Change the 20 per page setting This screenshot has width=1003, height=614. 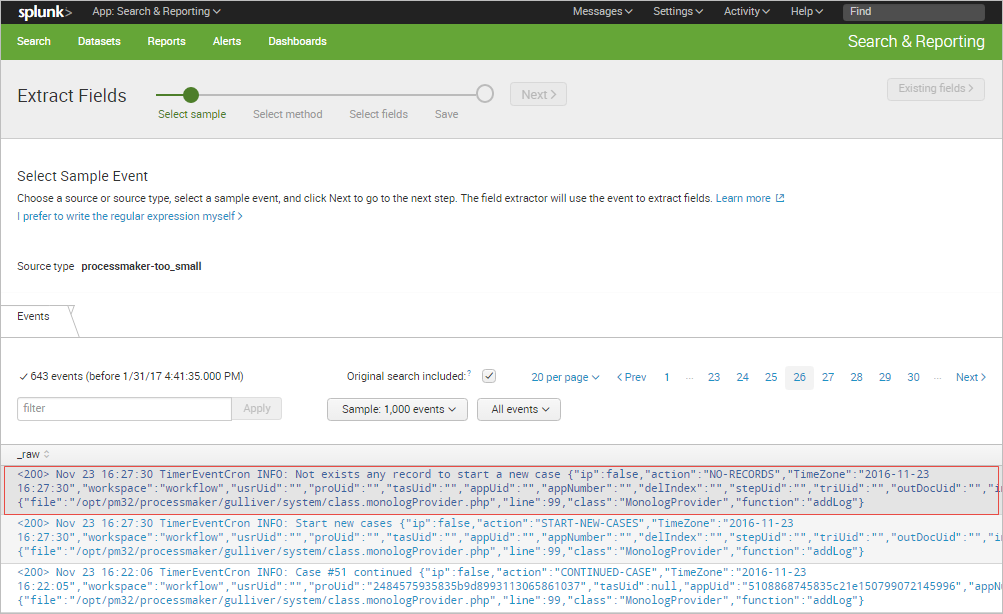pos(565,377)
